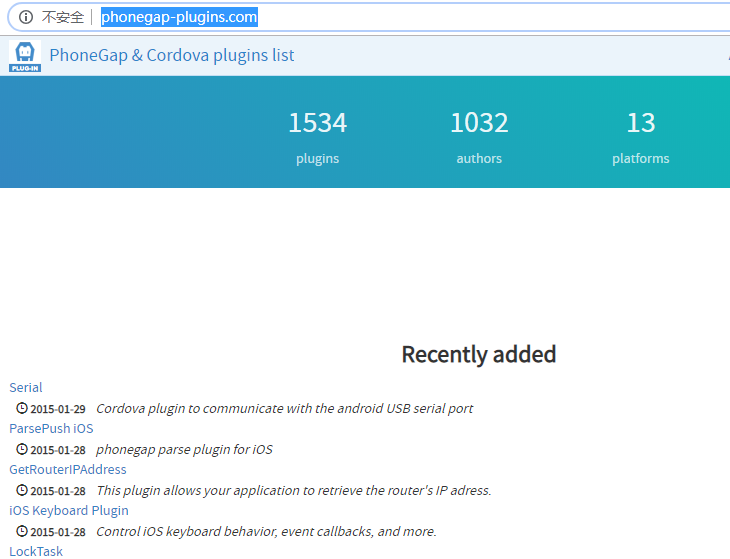Click the Serial date 2015-01-29
This screenshot has width=730, height=559.
coord(58,409)
